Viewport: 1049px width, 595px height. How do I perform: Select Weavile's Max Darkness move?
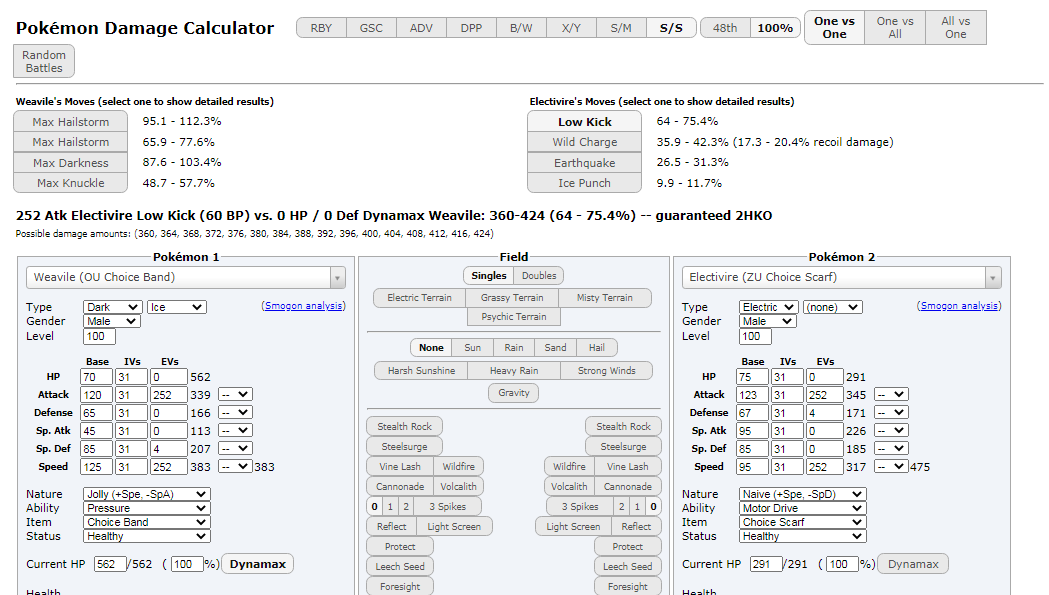tap(71, 163)
